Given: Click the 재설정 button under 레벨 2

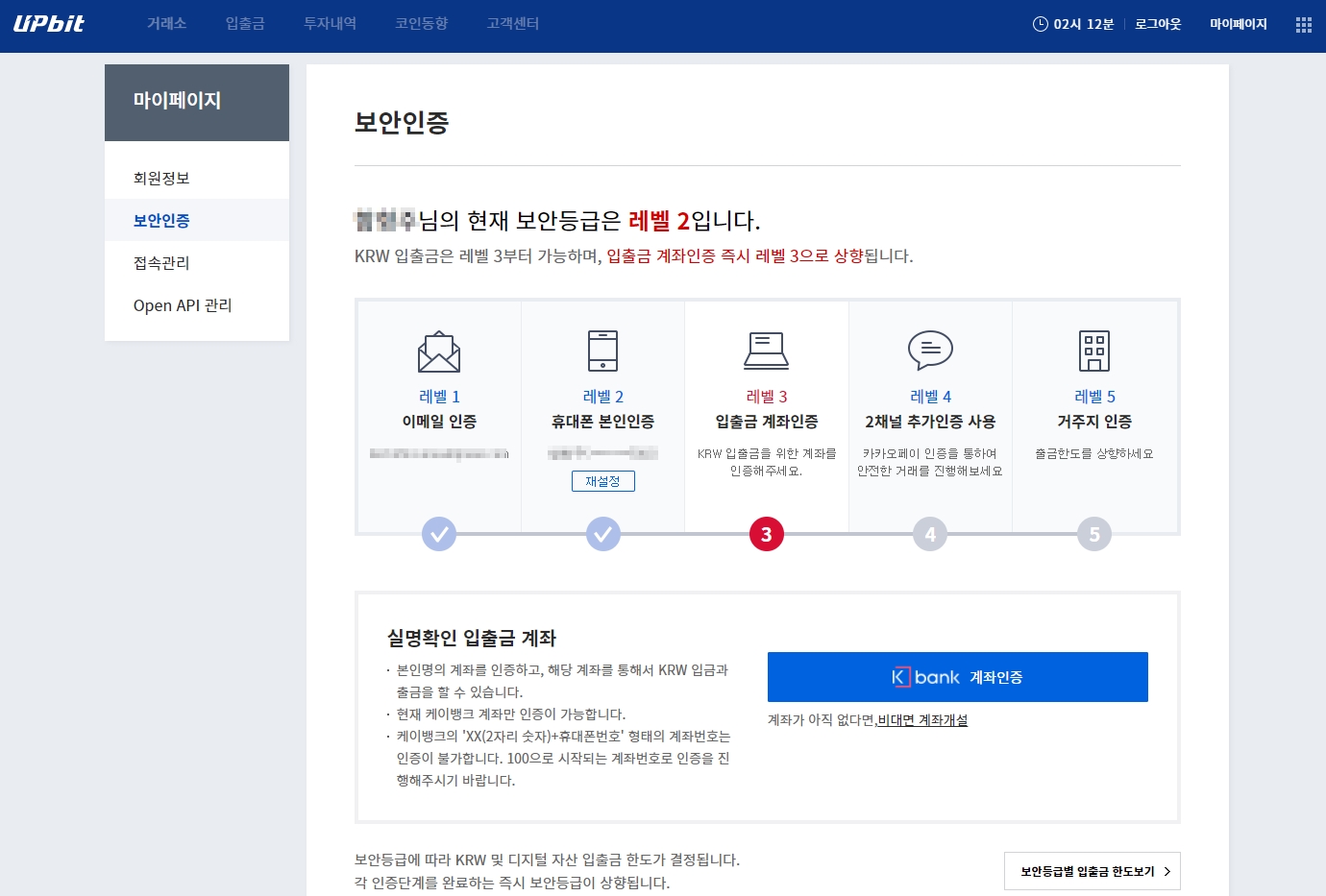Looking at the screenshot, I should click(x=603, y=481).
